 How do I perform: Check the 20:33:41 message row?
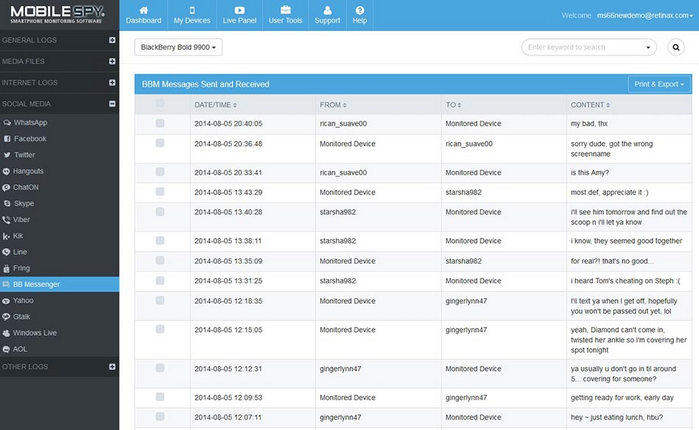point(160,172)
